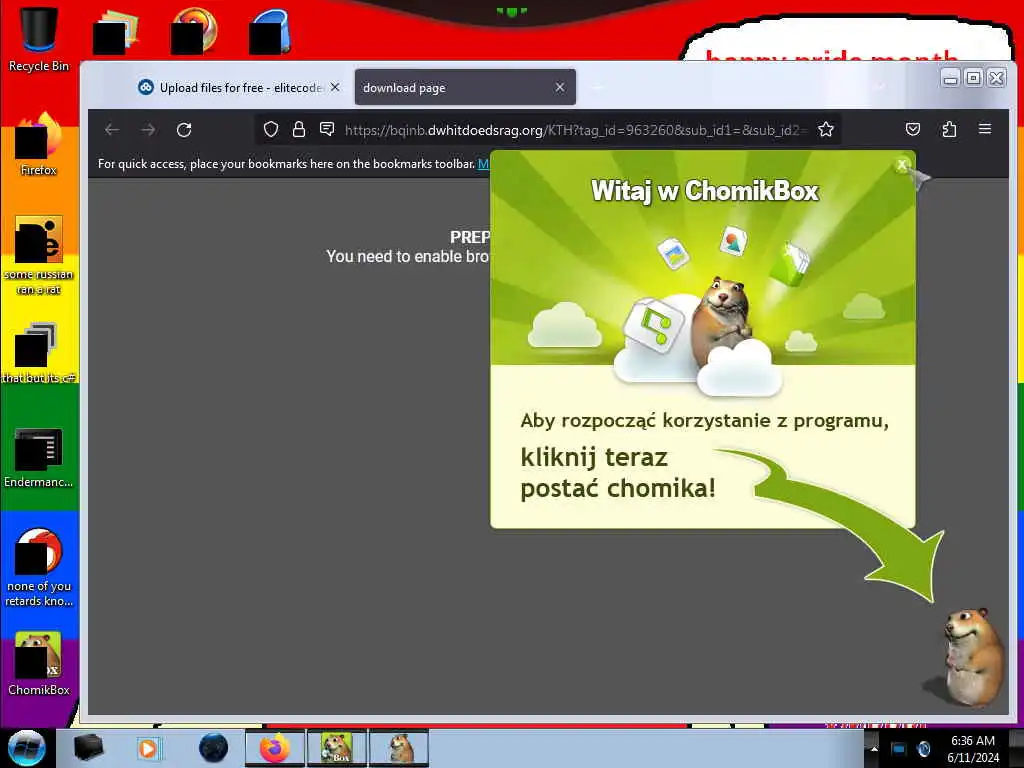Close the 'Upload files for free' tab
Screen dimensions: 1024x768
click(x=334, y=87)
